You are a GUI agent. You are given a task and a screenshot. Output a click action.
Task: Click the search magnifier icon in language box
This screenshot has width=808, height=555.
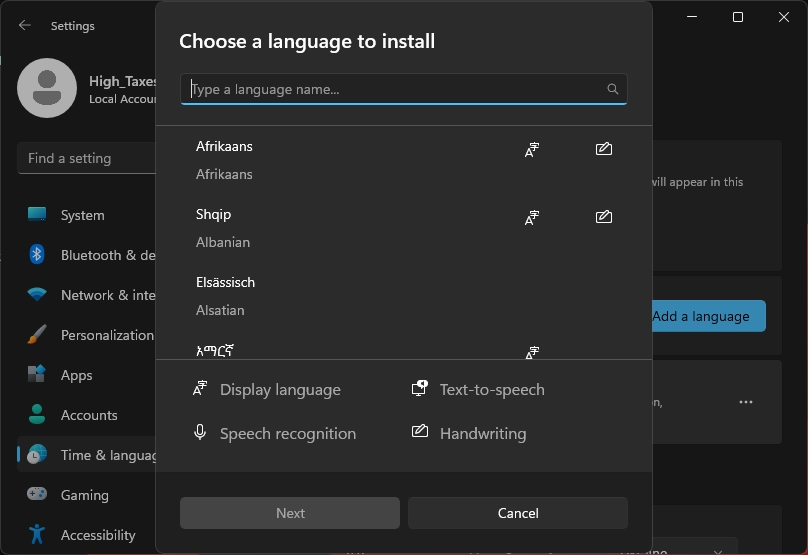pyautogui.click(x=613, y=89)
